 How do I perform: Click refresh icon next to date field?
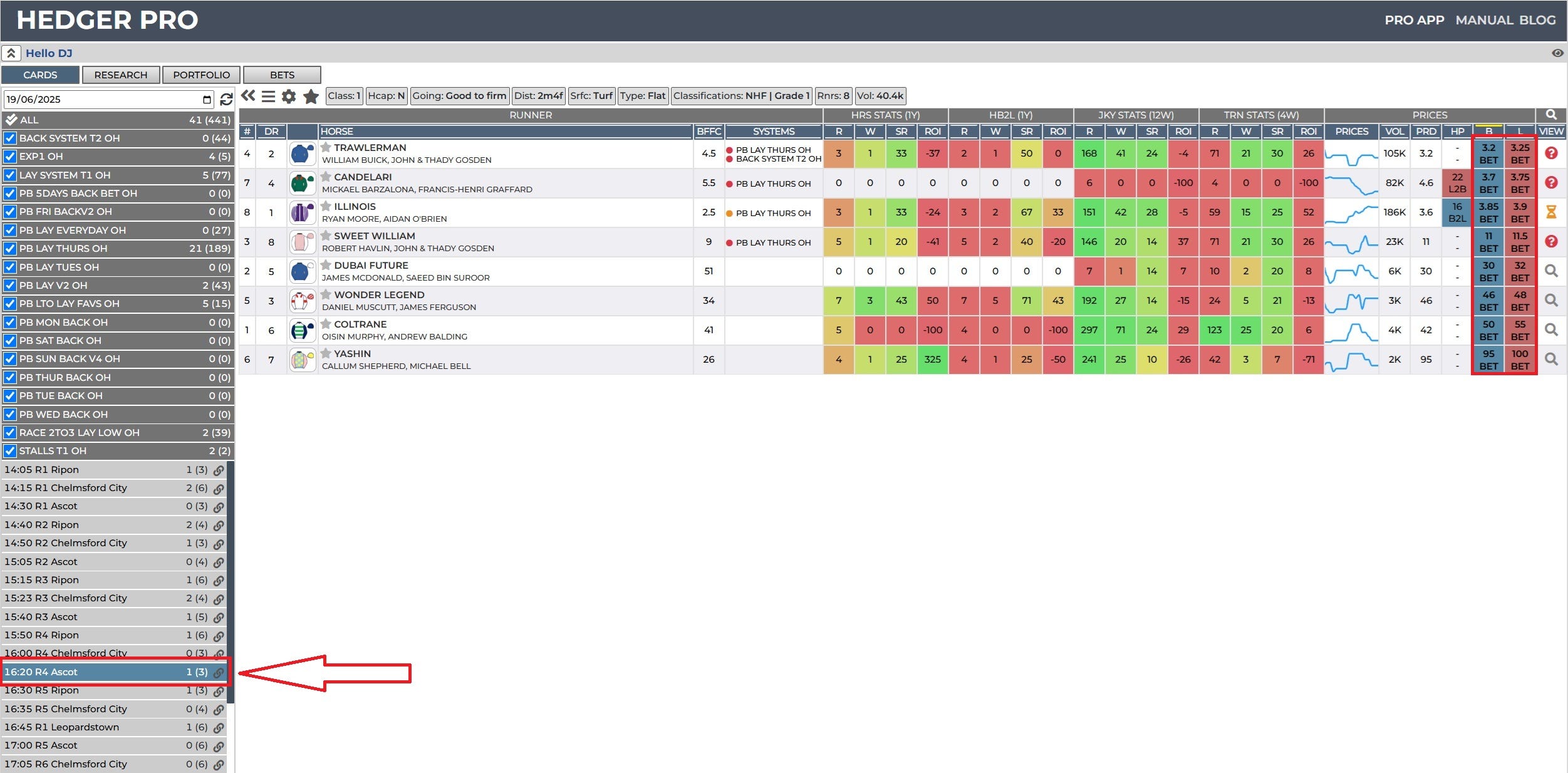[226, 99]
